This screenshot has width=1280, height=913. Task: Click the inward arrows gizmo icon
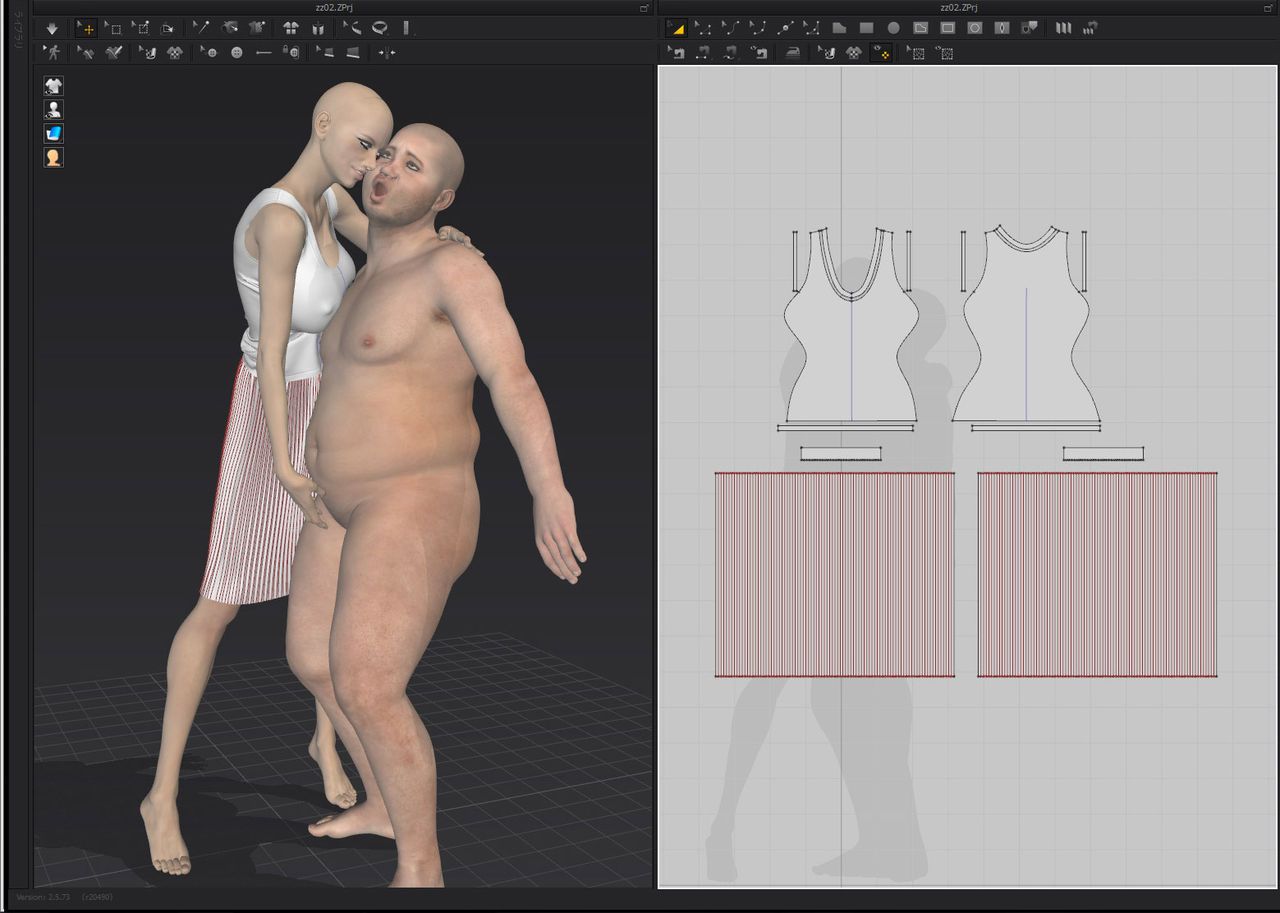[387, 52]
